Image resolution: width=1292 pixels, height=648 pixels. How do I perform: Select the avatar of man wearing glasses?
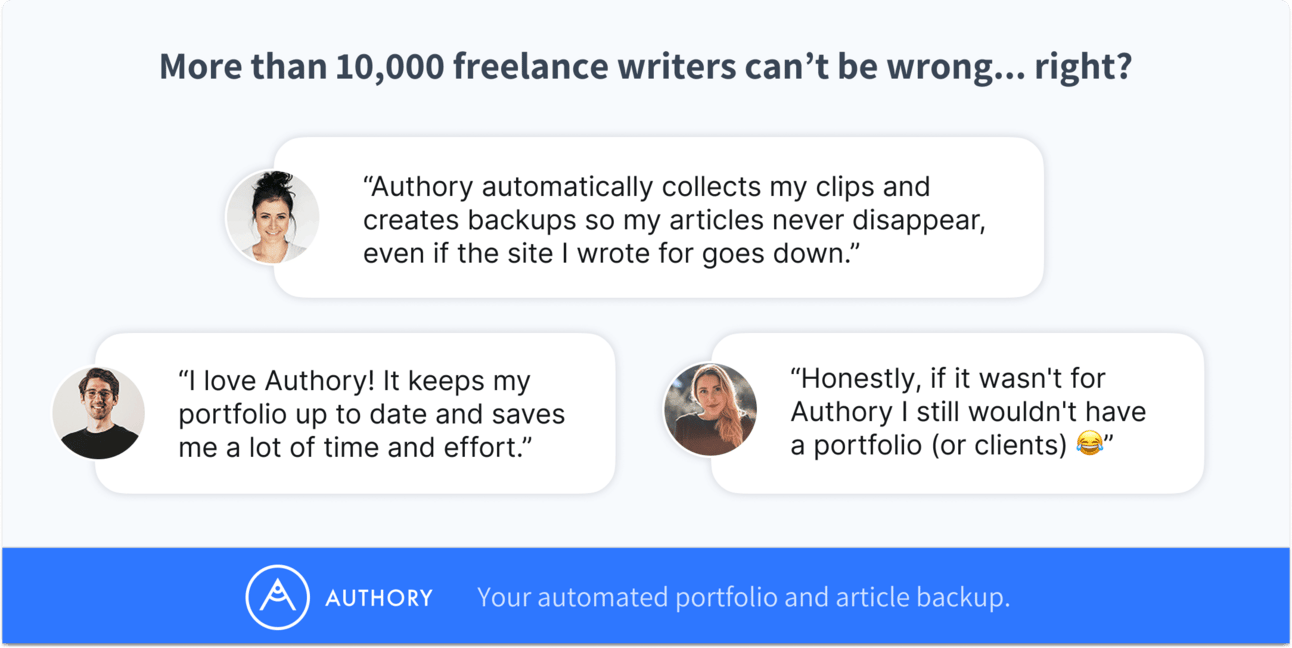pyautogui.click(x=98, y=413)
